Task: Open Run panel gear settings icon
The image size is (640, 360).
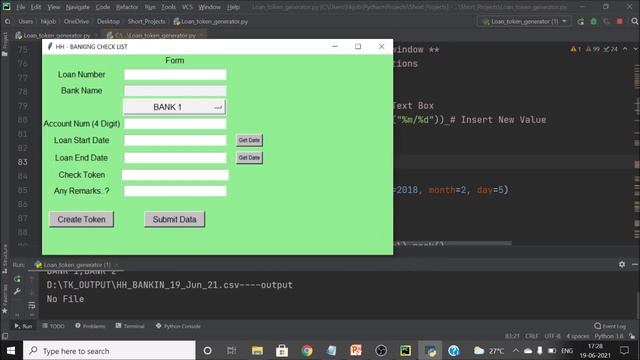Action: coord(622,264)
